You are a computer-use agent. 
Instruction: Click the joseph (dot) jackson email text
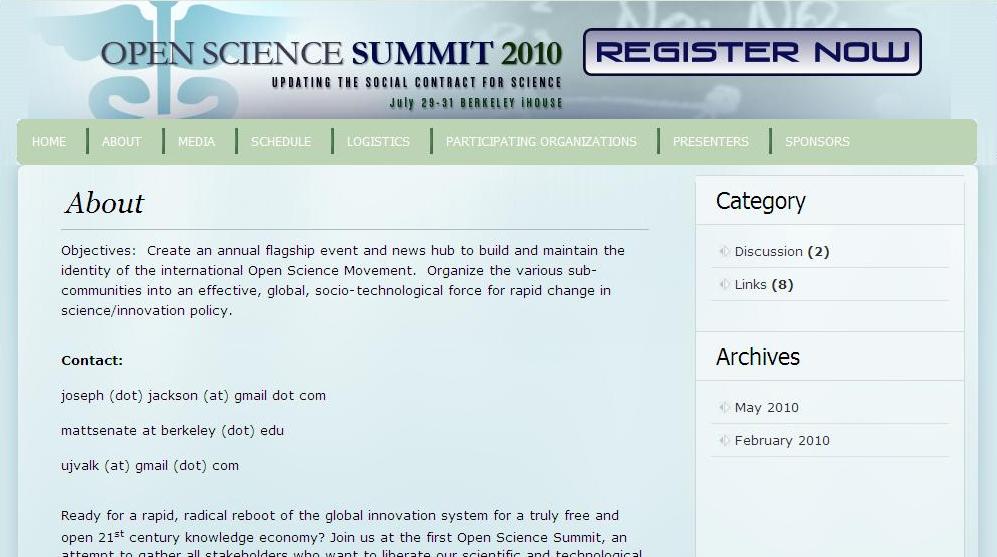click(x=193, y=395)
